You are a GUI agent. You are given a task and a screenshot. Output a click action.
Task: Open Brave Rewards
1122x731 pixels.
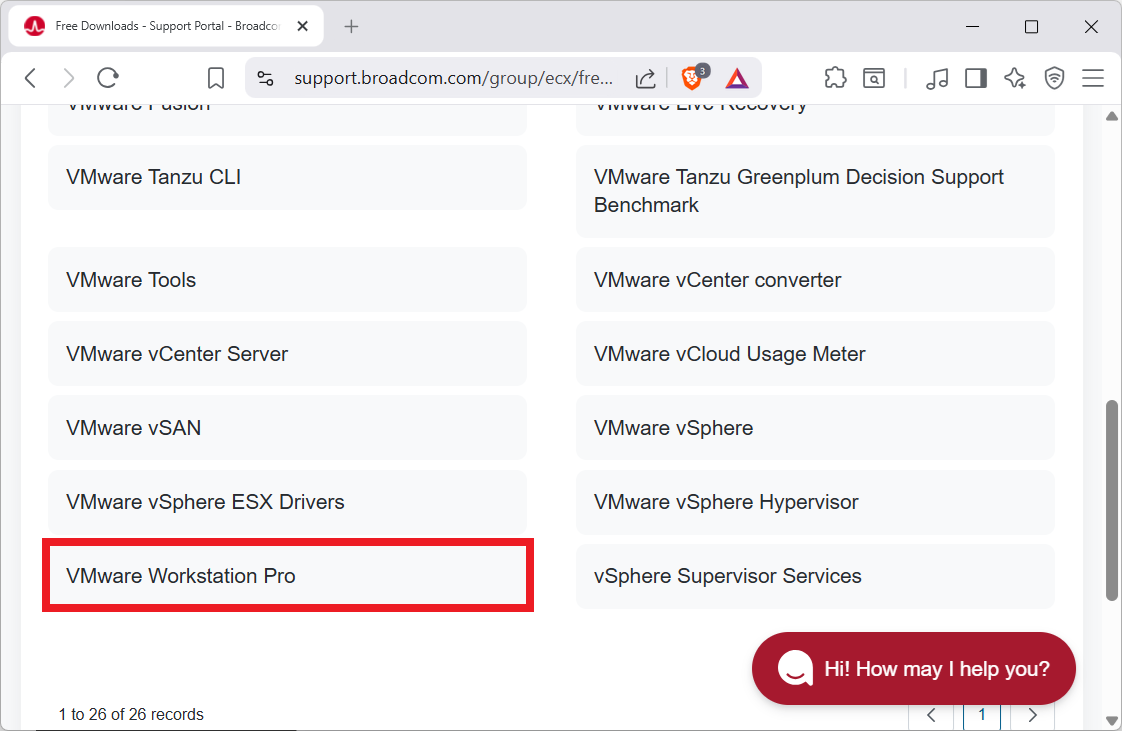[737, 78]
